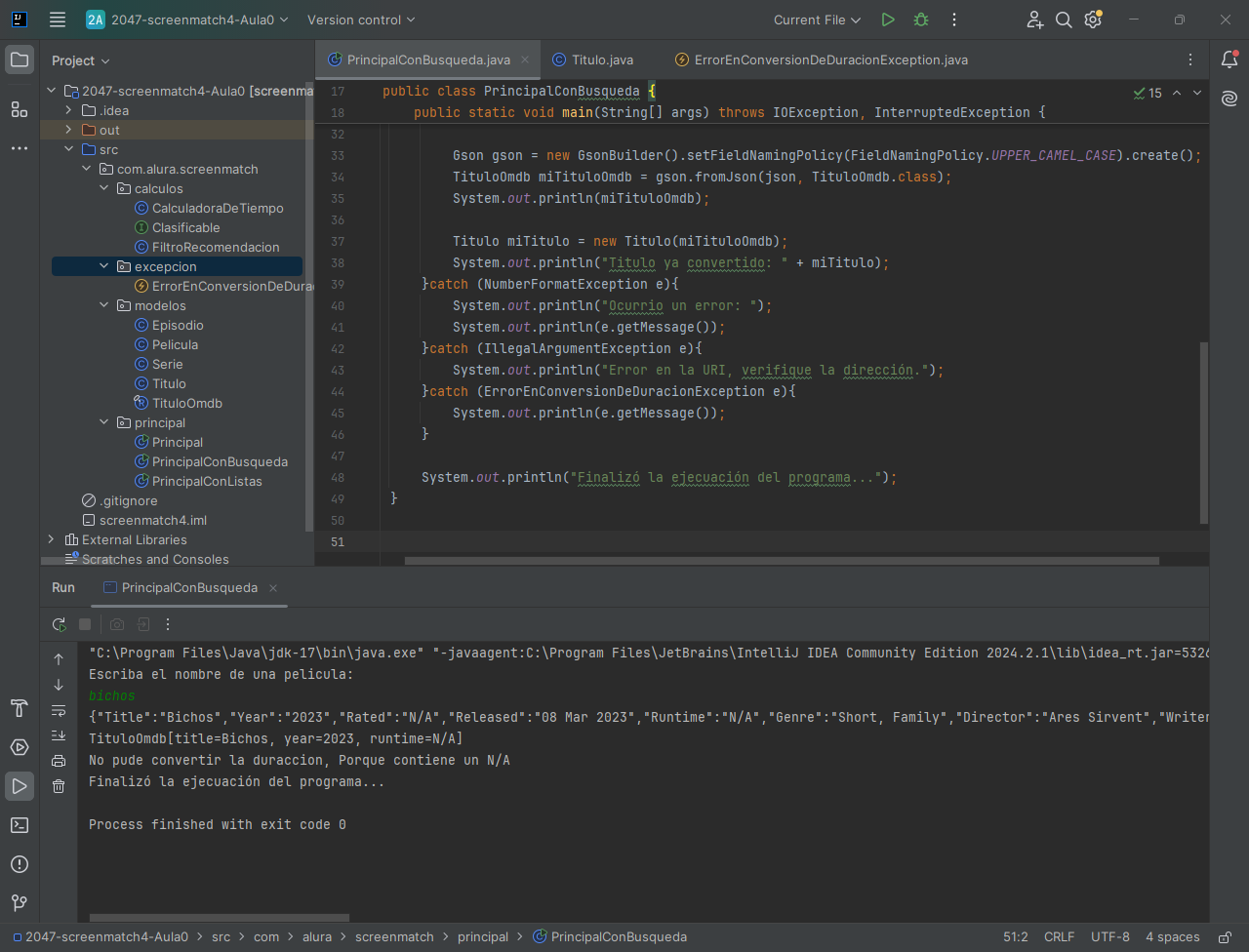
Task: Click the console horizontal scrollbar
Action: 220,918
